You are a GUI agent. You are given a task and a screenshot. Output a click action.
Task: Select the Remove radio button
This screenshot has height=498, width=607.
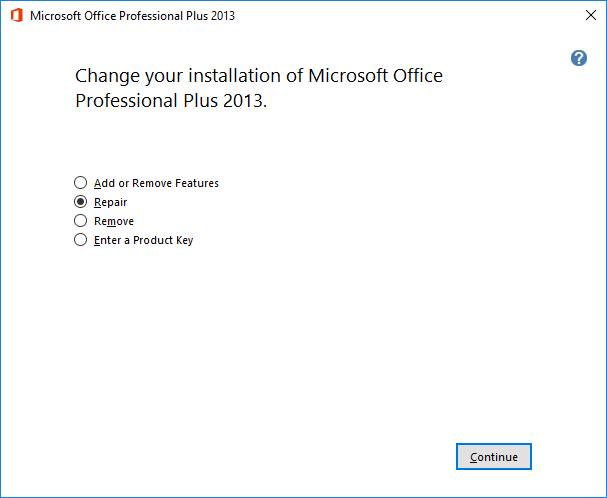(x=81, y=221)
